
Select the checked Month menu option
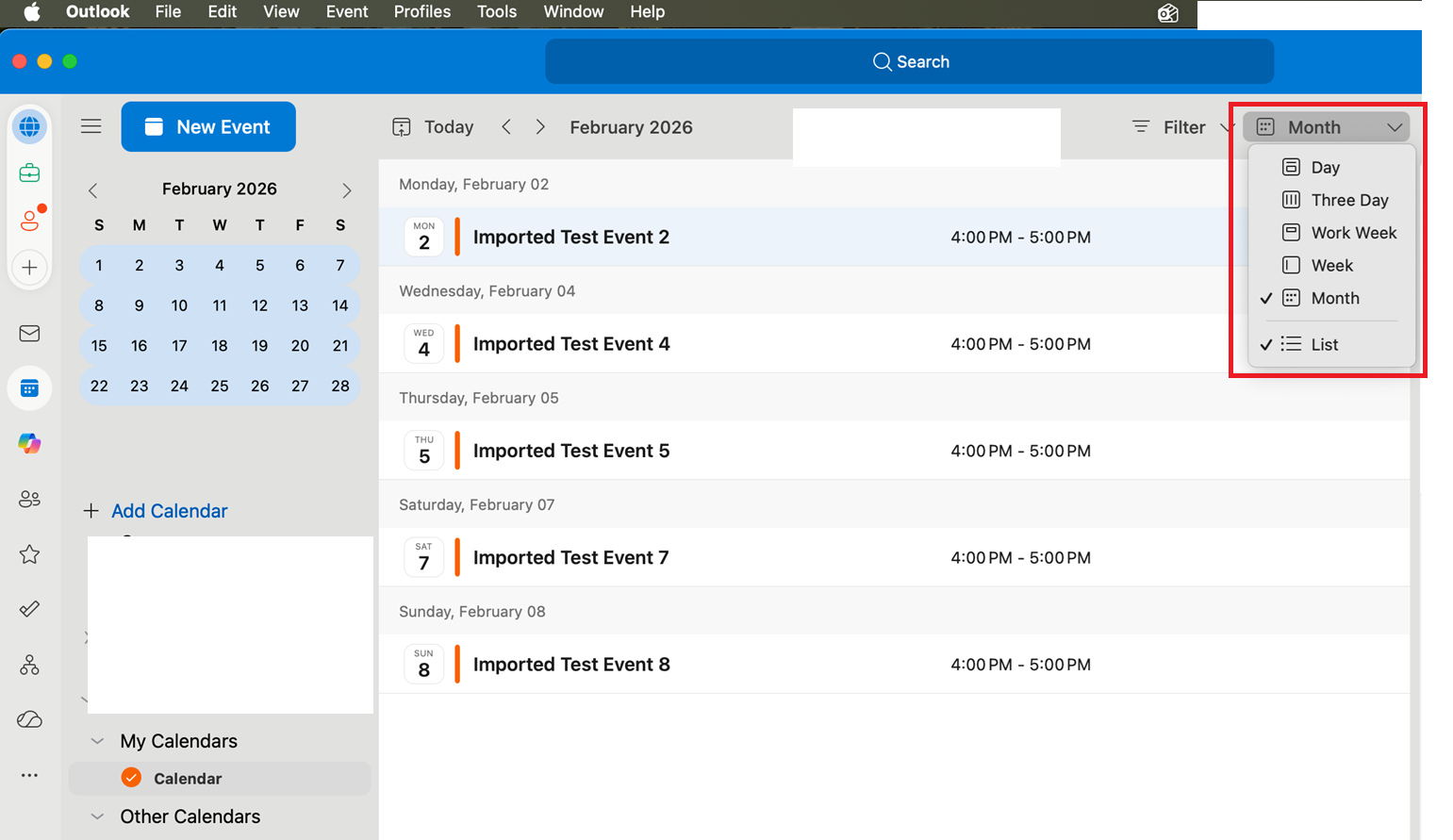1331,298
